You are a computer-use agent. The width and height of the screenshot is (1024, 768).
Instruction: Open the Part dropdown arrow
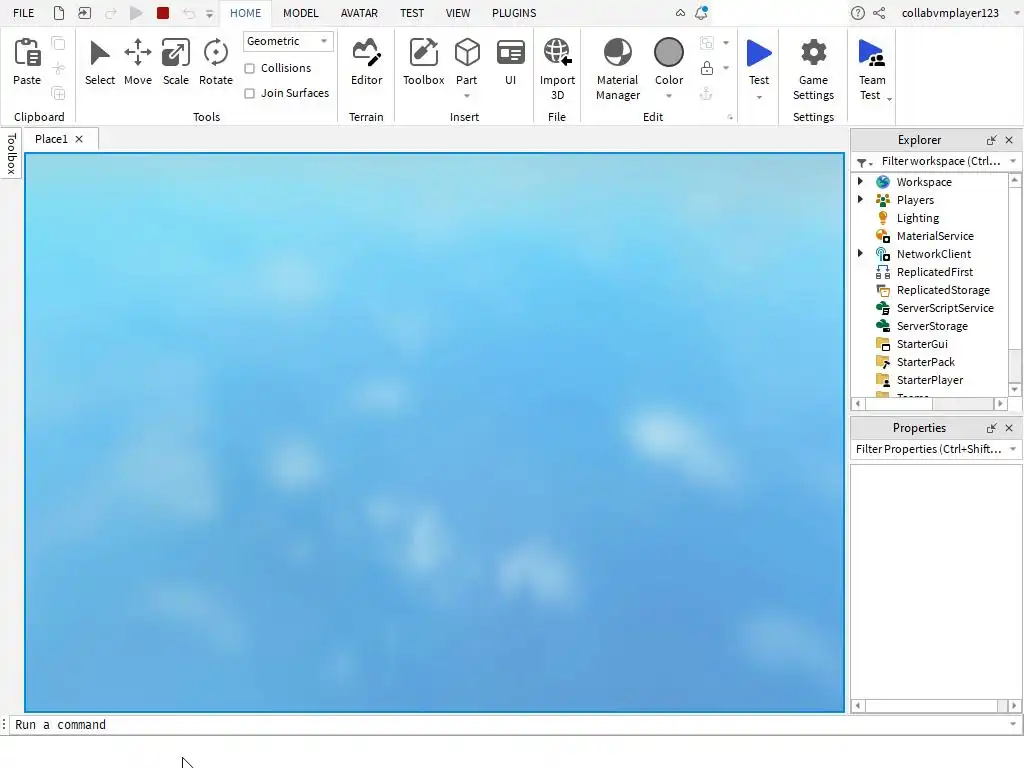point(467,96)
